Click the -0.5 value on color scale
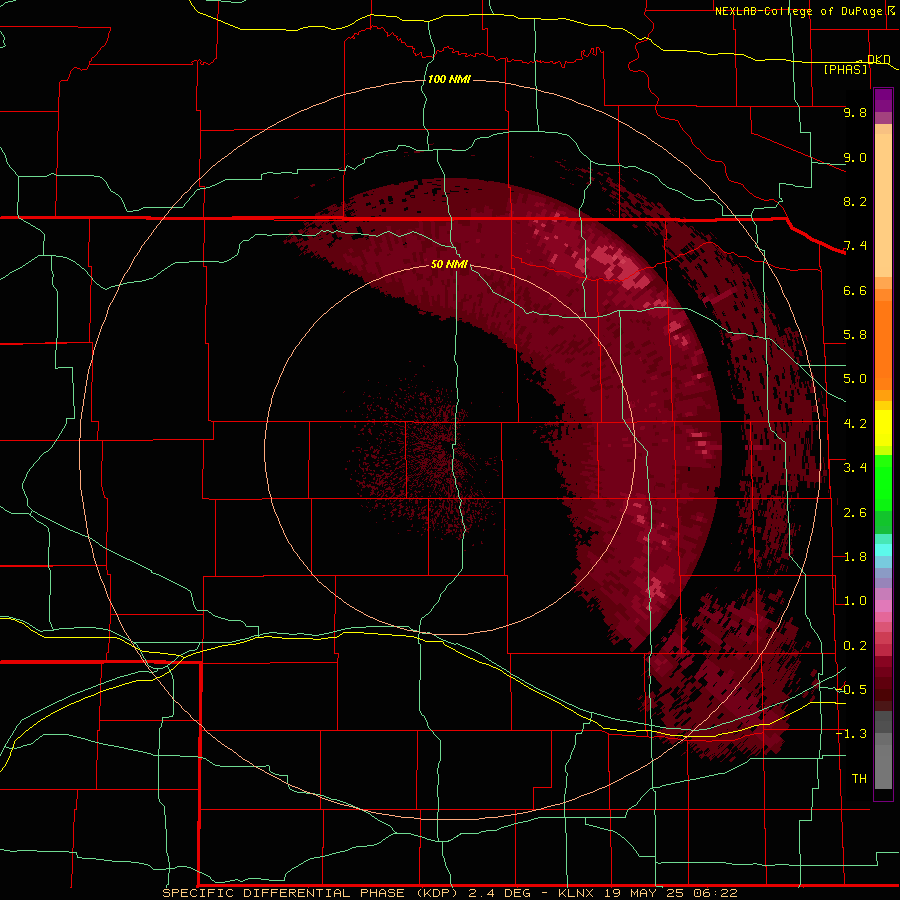 tap(851, 690)
